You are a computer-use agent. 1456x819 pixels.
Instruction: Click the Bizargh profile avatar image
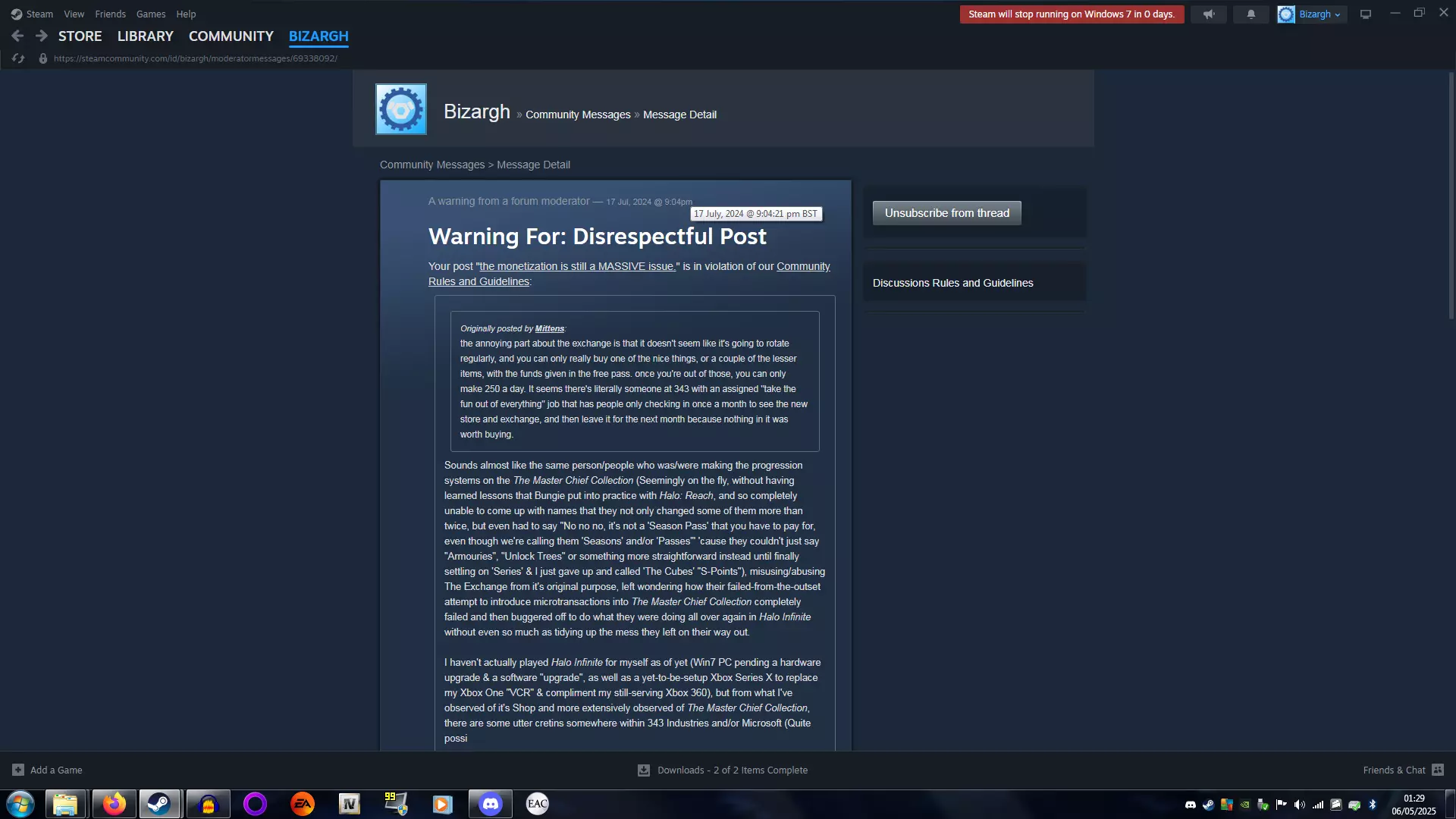point(401,109)
